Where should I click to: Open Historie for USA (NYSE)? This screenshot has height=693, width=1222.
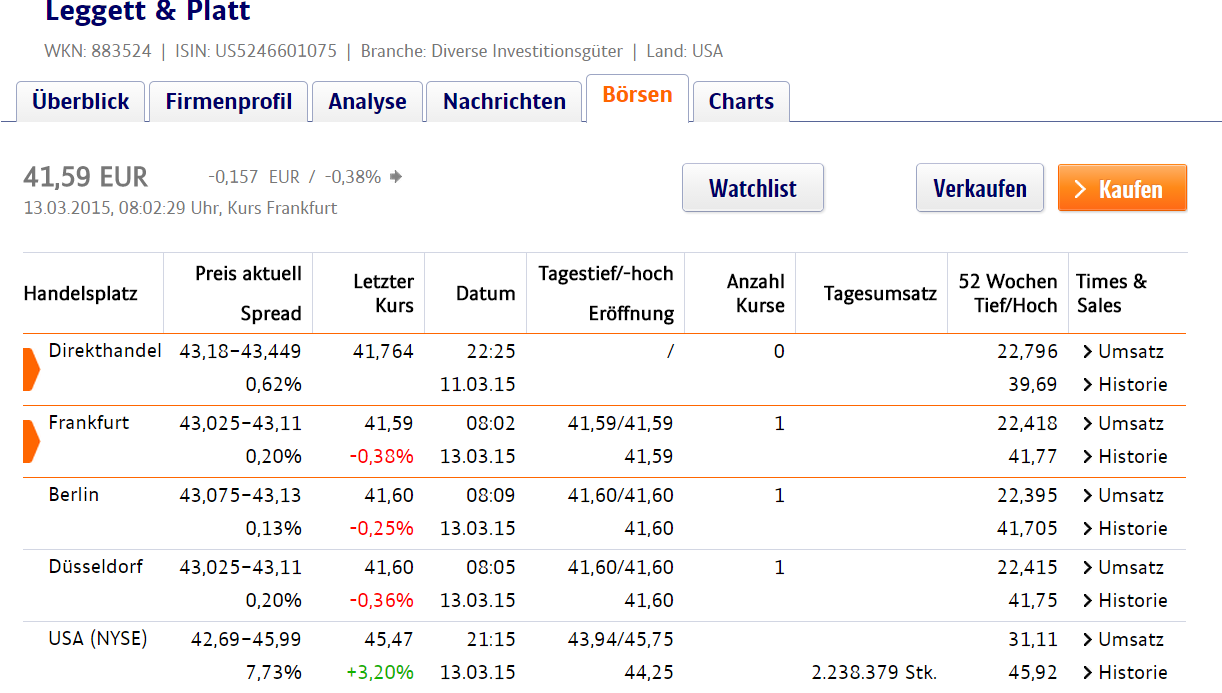(x=1125, y=672)
